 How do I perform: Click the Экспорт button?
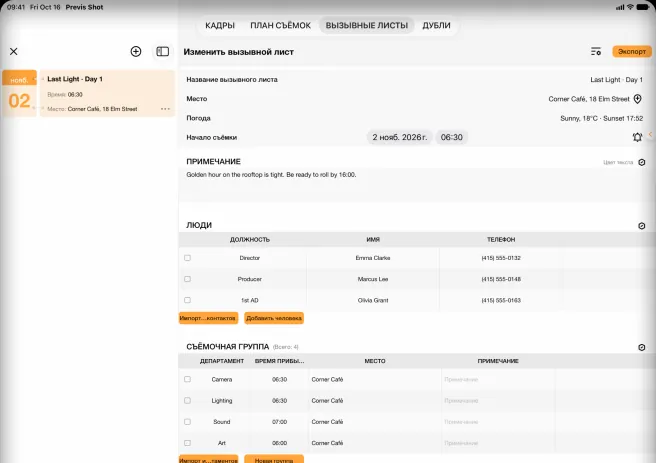tap(632, 51)
